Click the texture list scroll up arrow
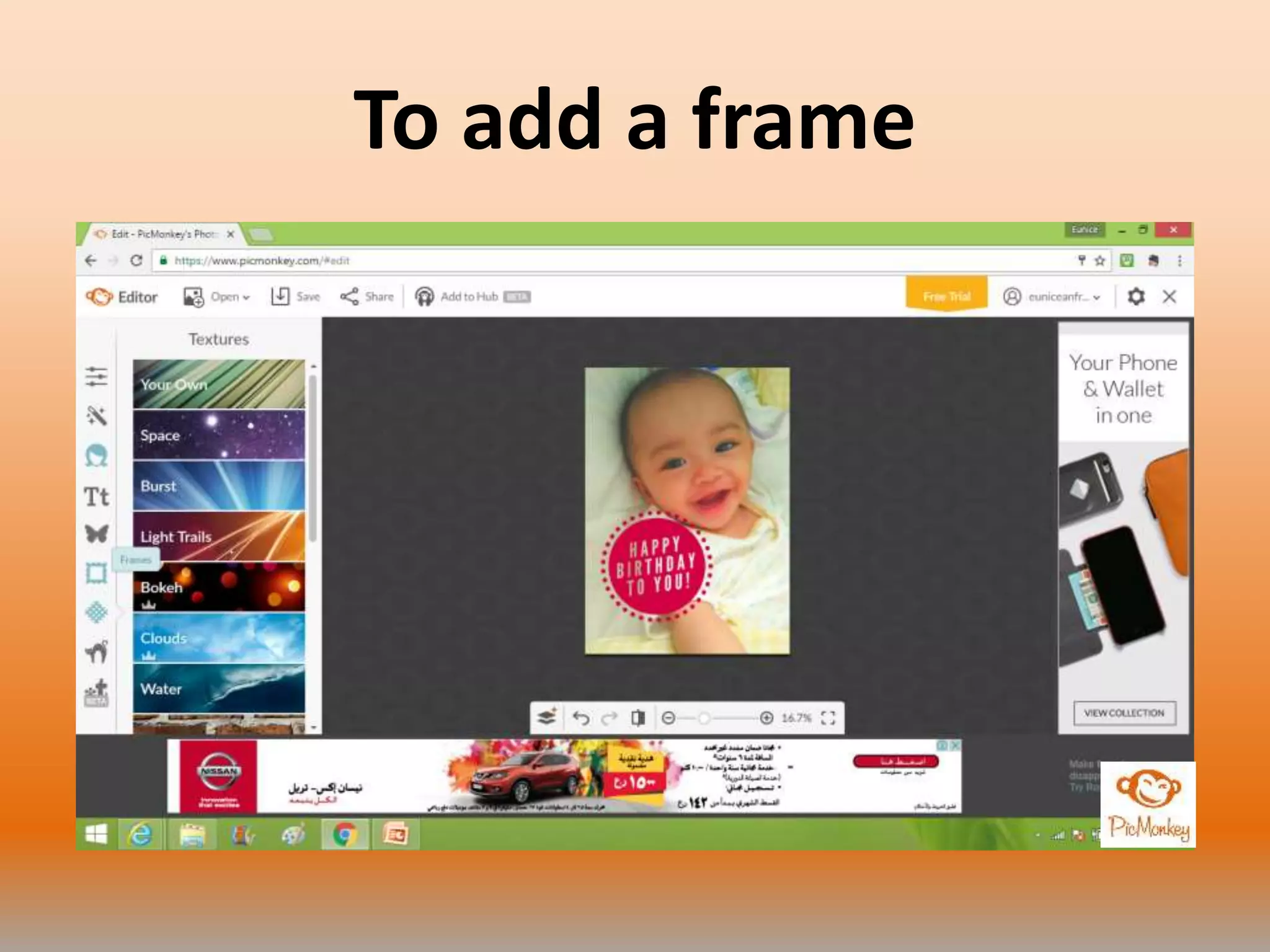 (x=313, y=366)
